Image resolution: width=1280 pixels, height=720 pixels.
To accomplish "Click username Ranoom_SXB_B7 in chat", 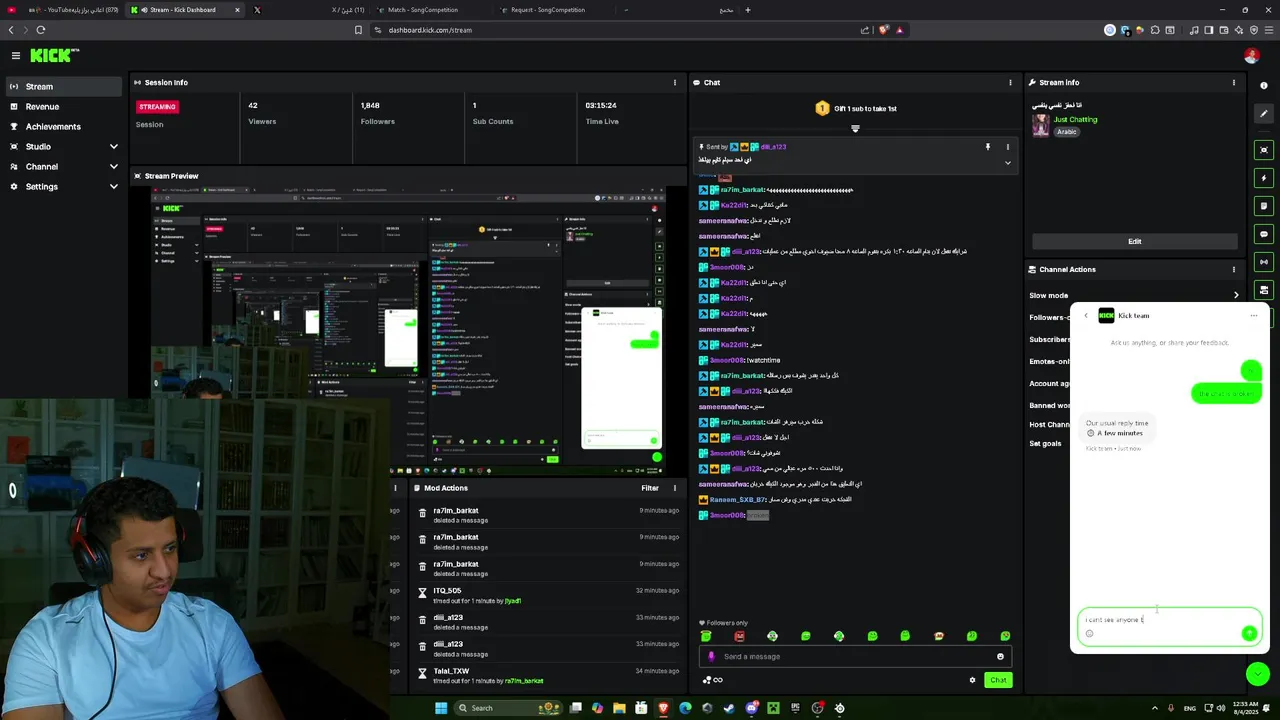I will (x=738, y=500).
